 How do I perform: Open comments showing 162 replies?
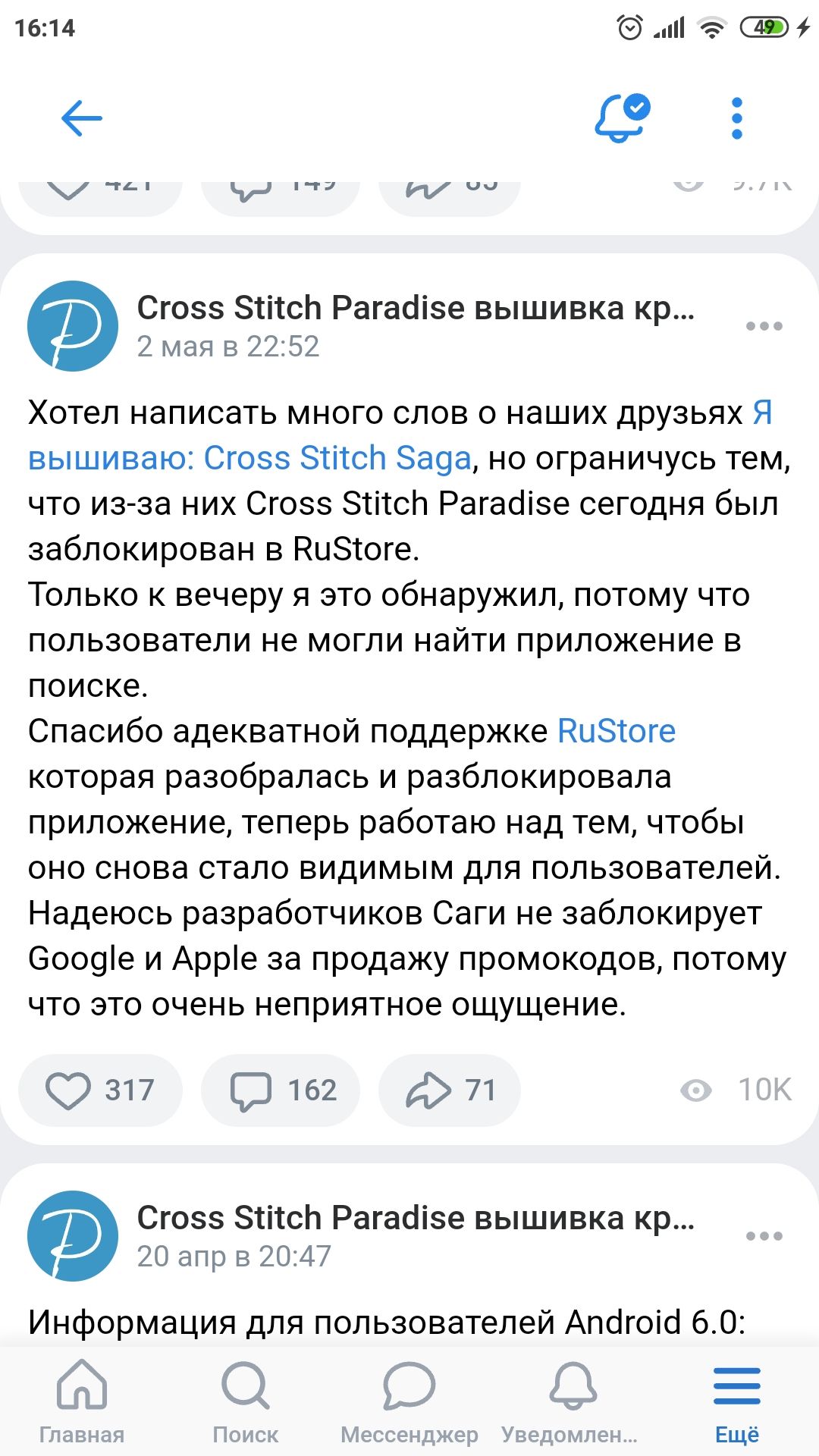[281, 1090]
